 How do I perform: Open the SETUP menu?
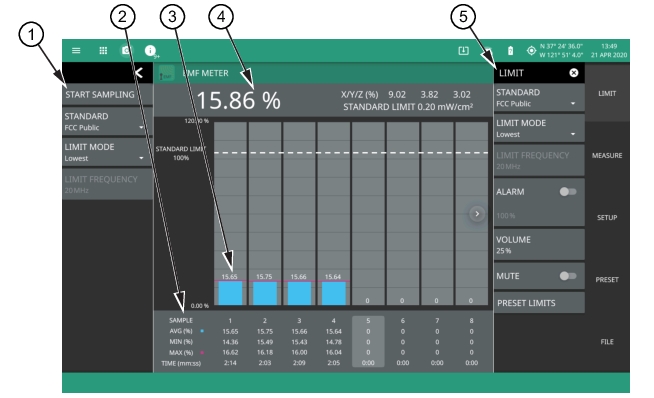pos(607,217)
